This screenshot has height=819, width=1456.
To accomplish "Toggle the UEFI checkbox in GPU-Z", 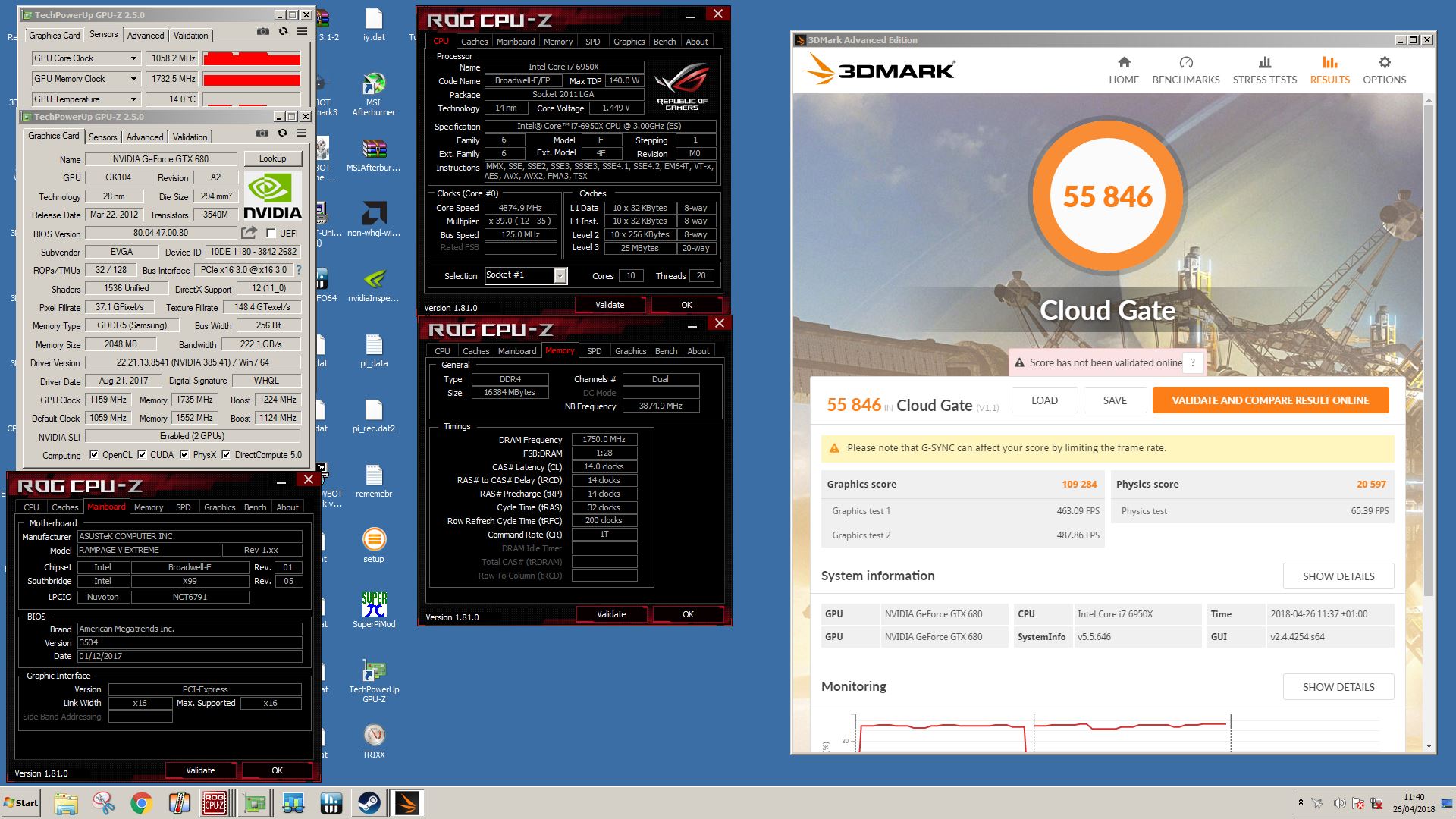I will click(271, 233).
